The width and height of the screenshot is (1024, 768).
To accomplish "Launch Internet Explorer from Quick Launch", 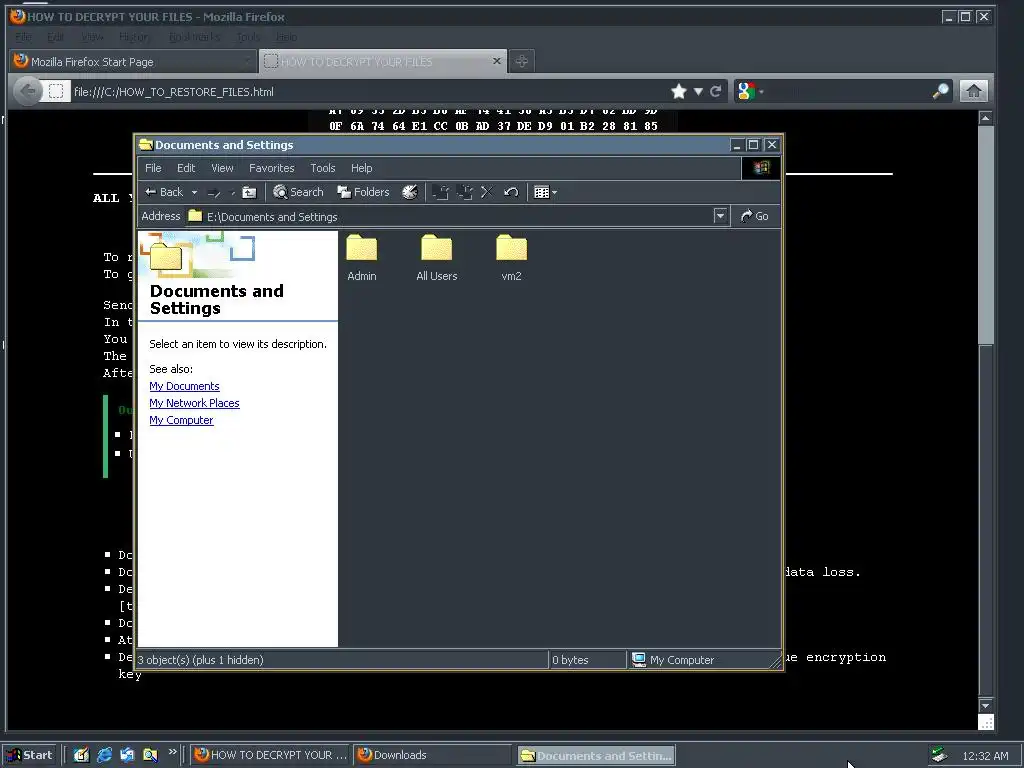I will click(104, 755).
